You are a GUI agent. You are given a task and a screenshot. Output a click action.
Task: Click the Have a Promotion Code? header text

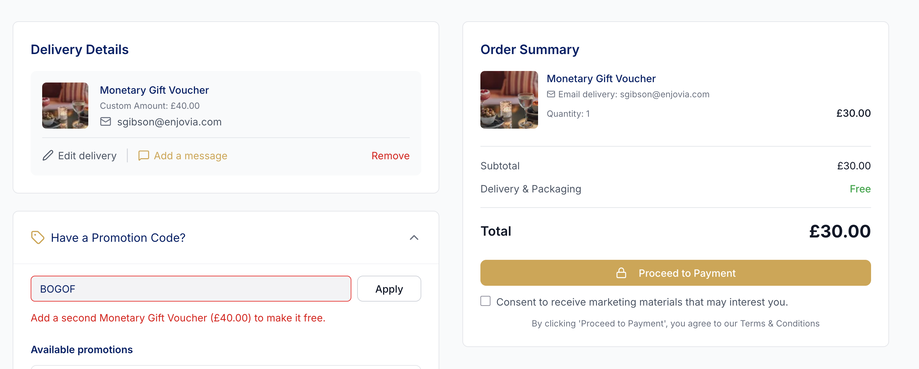pos(118,238)
